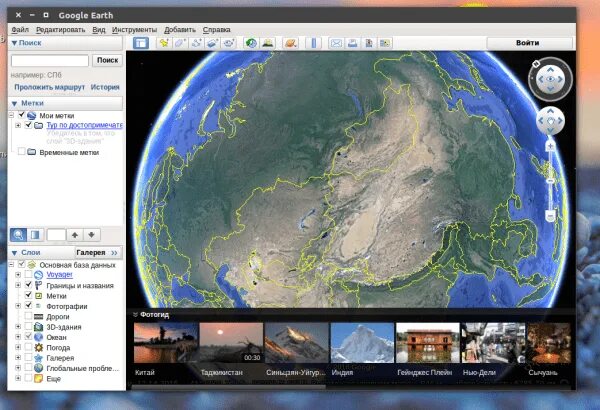Image resolution: width=600 pixels, height=410 pixels.
Task: Disable the Фотографии layer checkbox
Action: point(28,305)
